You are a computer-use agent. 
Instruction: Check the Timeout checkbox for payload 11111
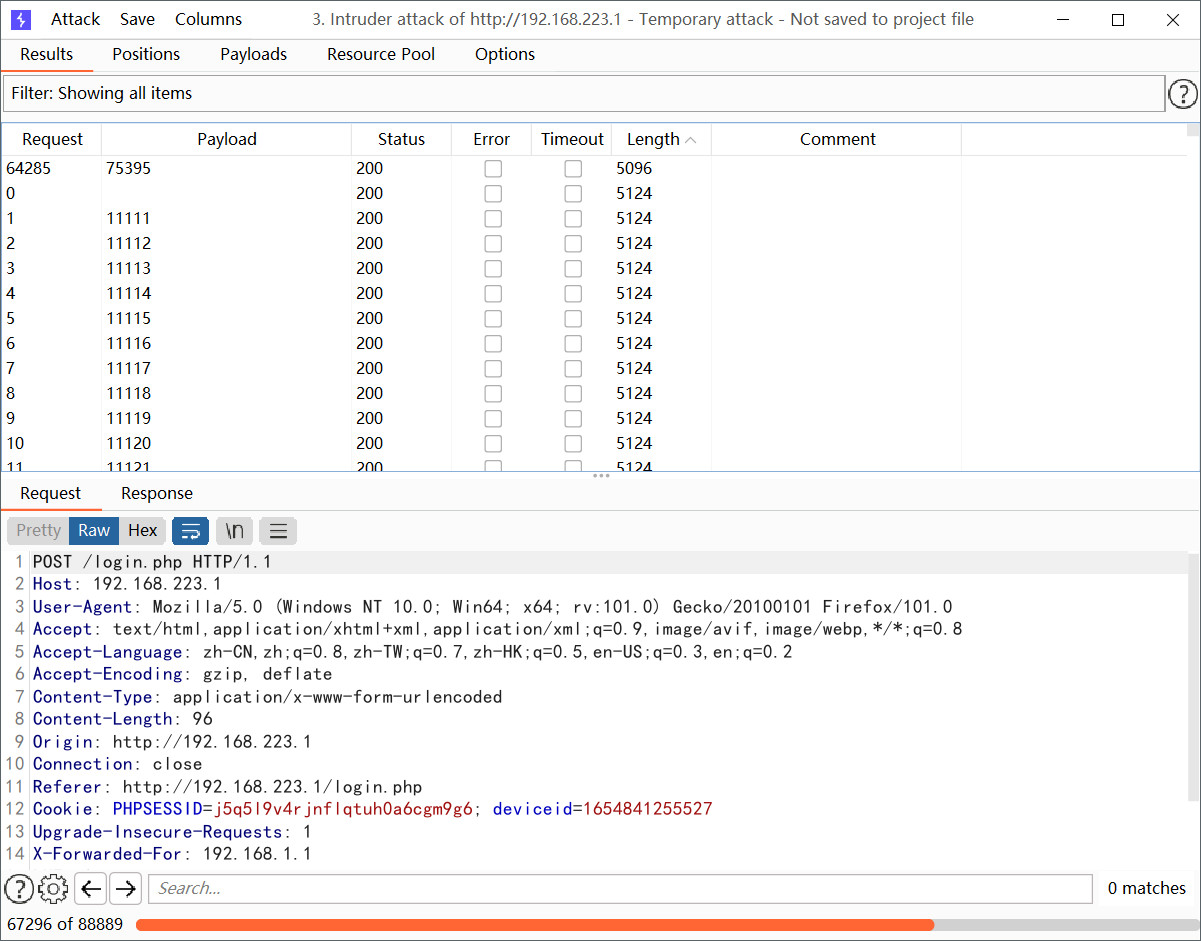[572, 219]
